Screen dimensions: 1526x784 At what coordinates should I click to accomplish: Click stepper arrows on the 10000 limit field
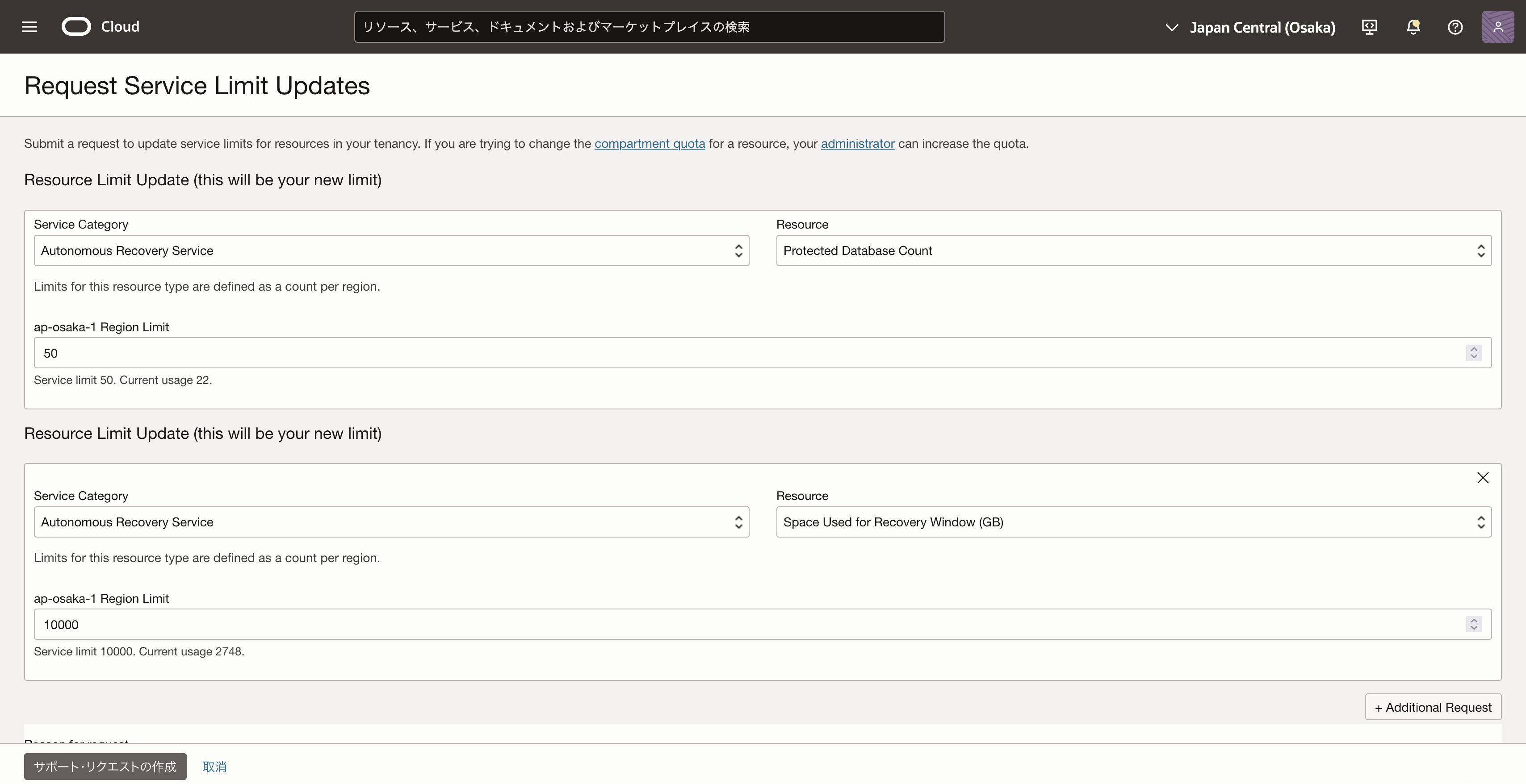[x=1474, y=624]
